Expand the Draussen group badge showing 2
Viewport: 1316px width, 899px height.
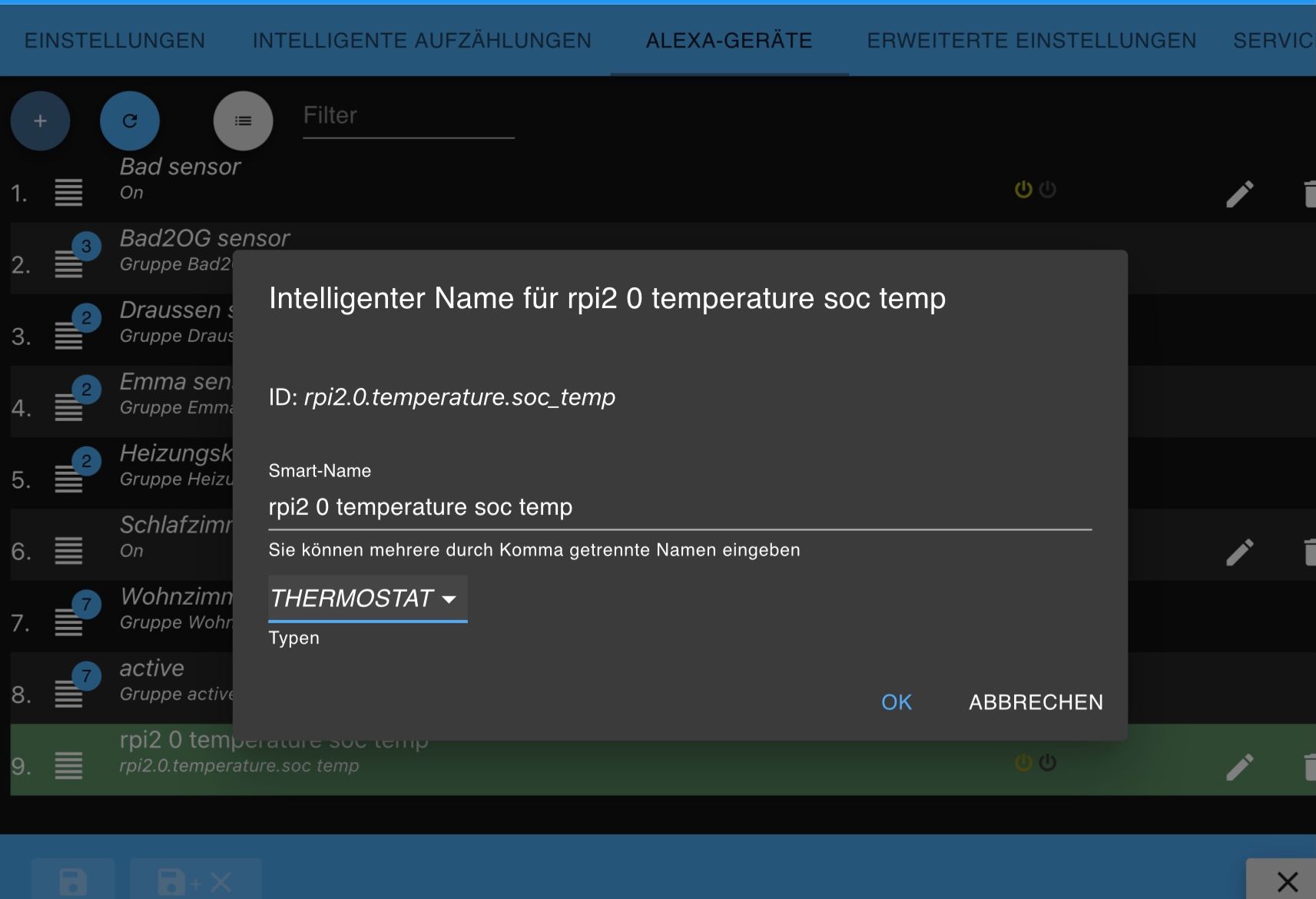(x=86, y=318)
